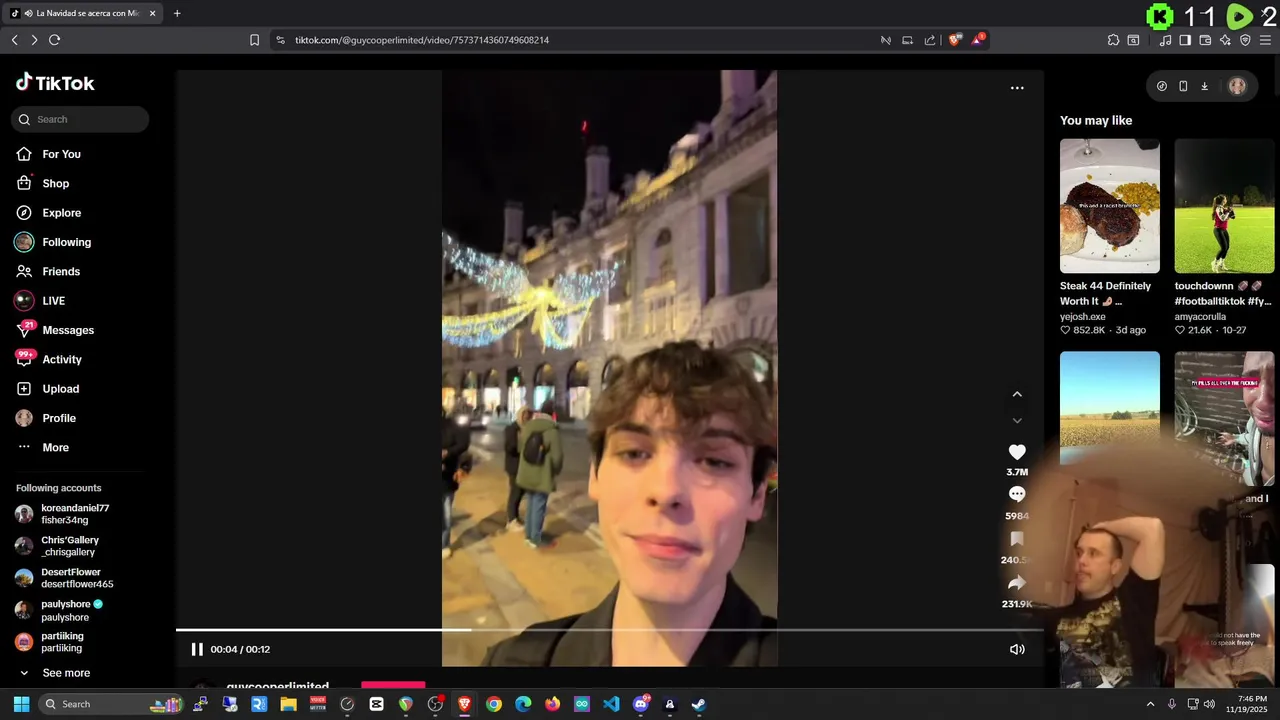Mute the video with speaker icon
The height and width of the screenshot is (720, 1280).
tap(1017, 649)
